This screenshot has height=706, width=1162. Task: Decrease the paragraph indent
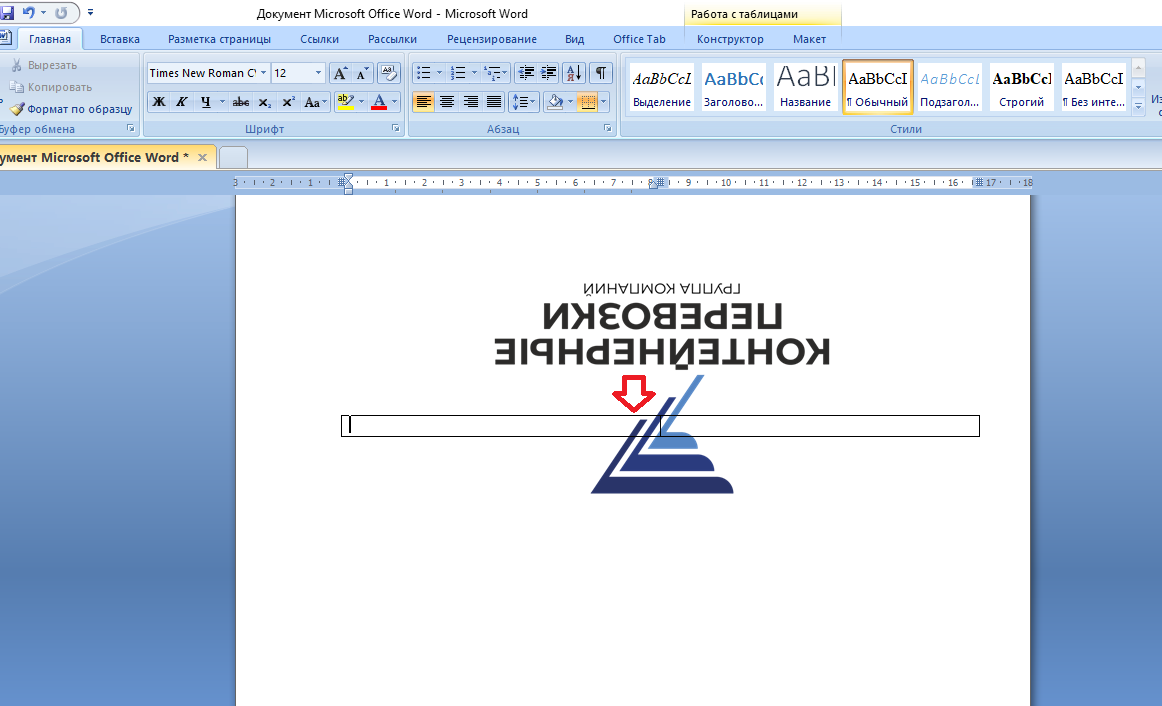point(526,73)
